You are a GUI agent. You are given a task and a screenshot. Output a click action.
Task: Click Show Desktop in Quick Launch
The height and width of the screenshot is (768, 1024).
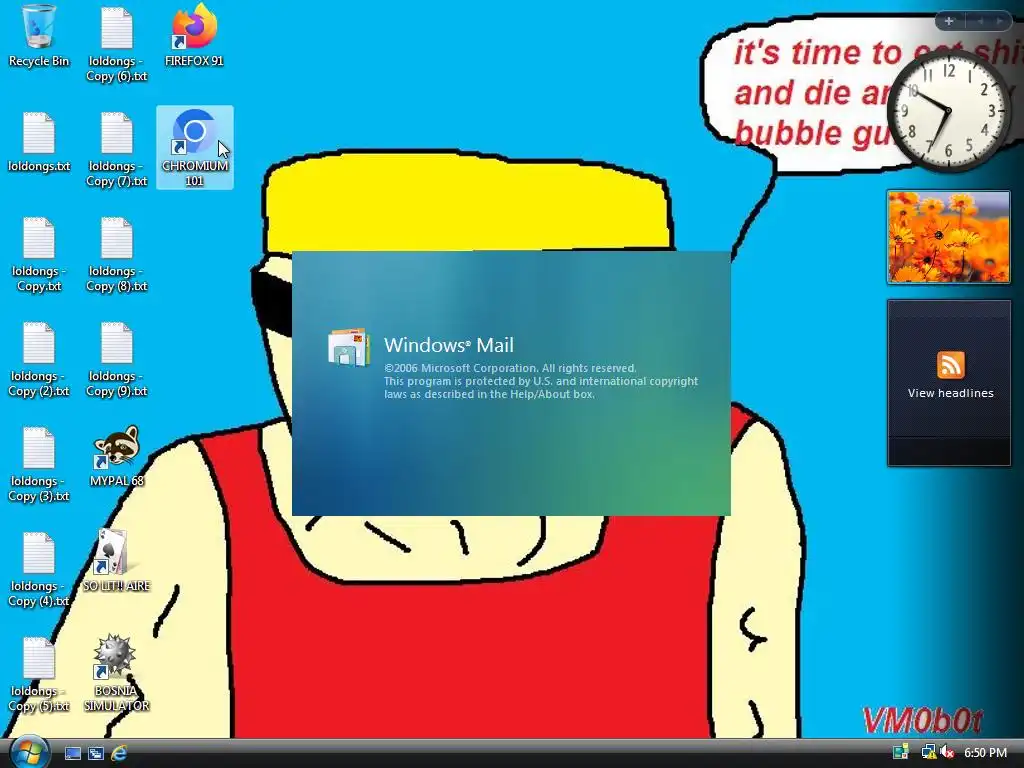point(72,753)
